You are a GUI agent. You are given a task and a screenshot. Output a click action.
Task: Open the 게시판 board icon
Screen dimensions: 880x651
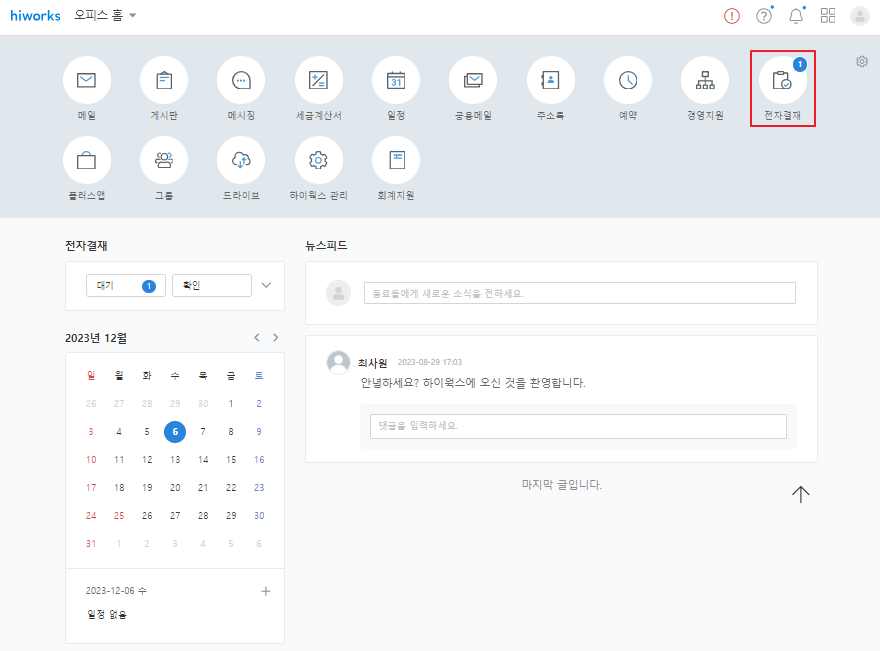pyautogui.click(x=164, y=80)
